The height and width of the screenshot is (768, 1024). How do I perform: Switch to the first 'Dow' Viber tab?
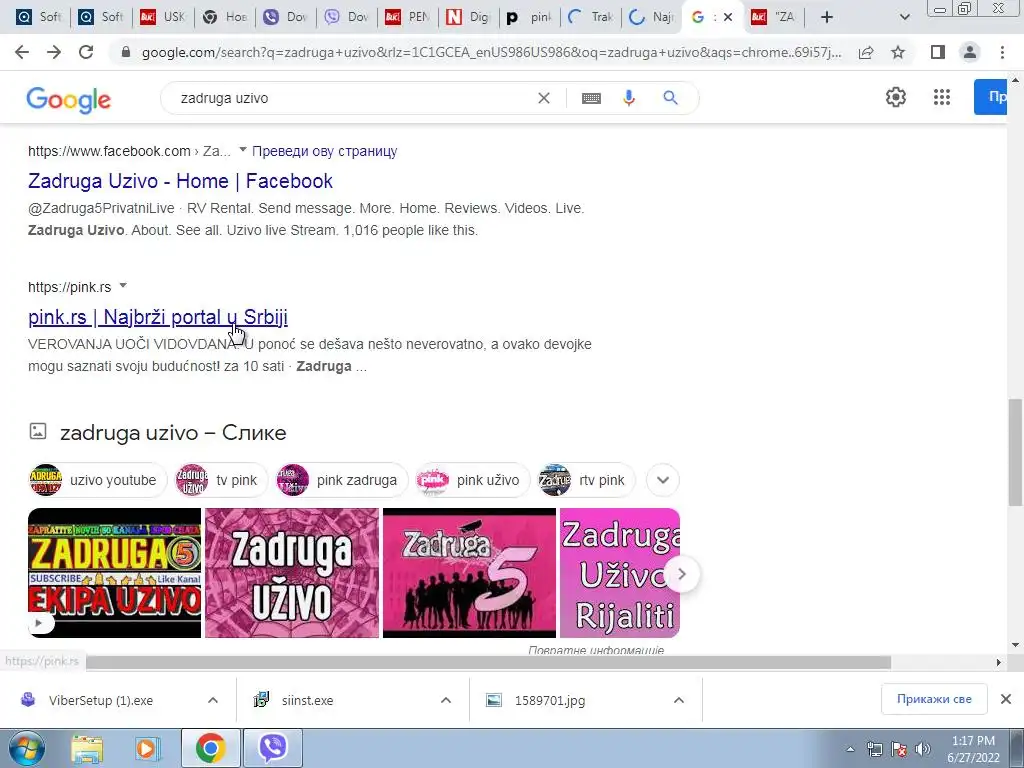click(x=286, y=17)
